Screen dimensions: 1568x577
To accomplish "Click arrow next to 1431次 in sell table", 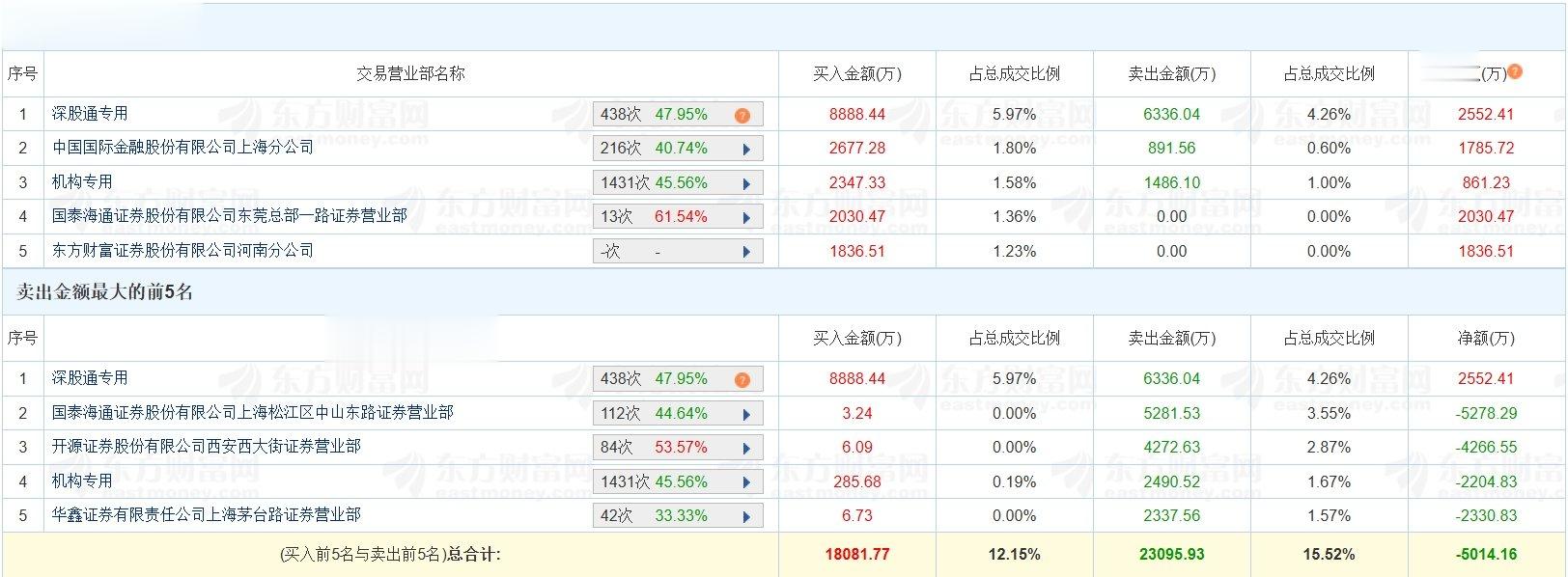I will click(746, 482).
